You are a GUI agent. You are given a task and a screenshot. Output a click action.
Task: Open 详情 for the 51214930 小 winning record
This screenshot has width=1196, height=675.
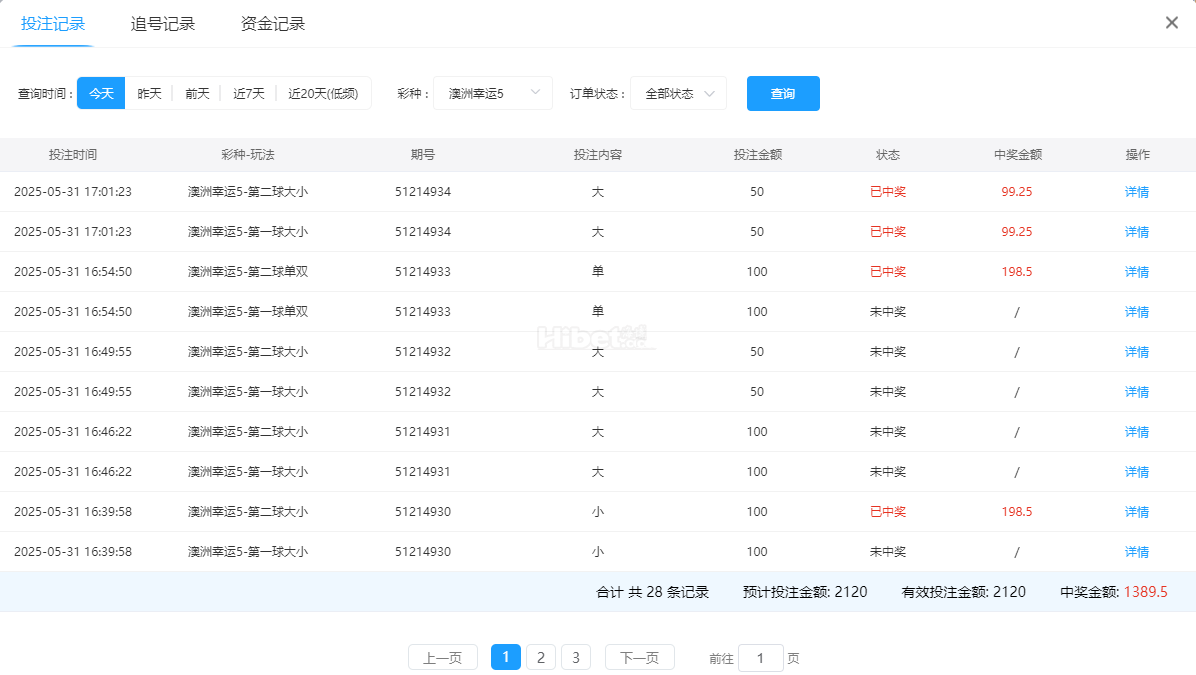coord(1137,511)
